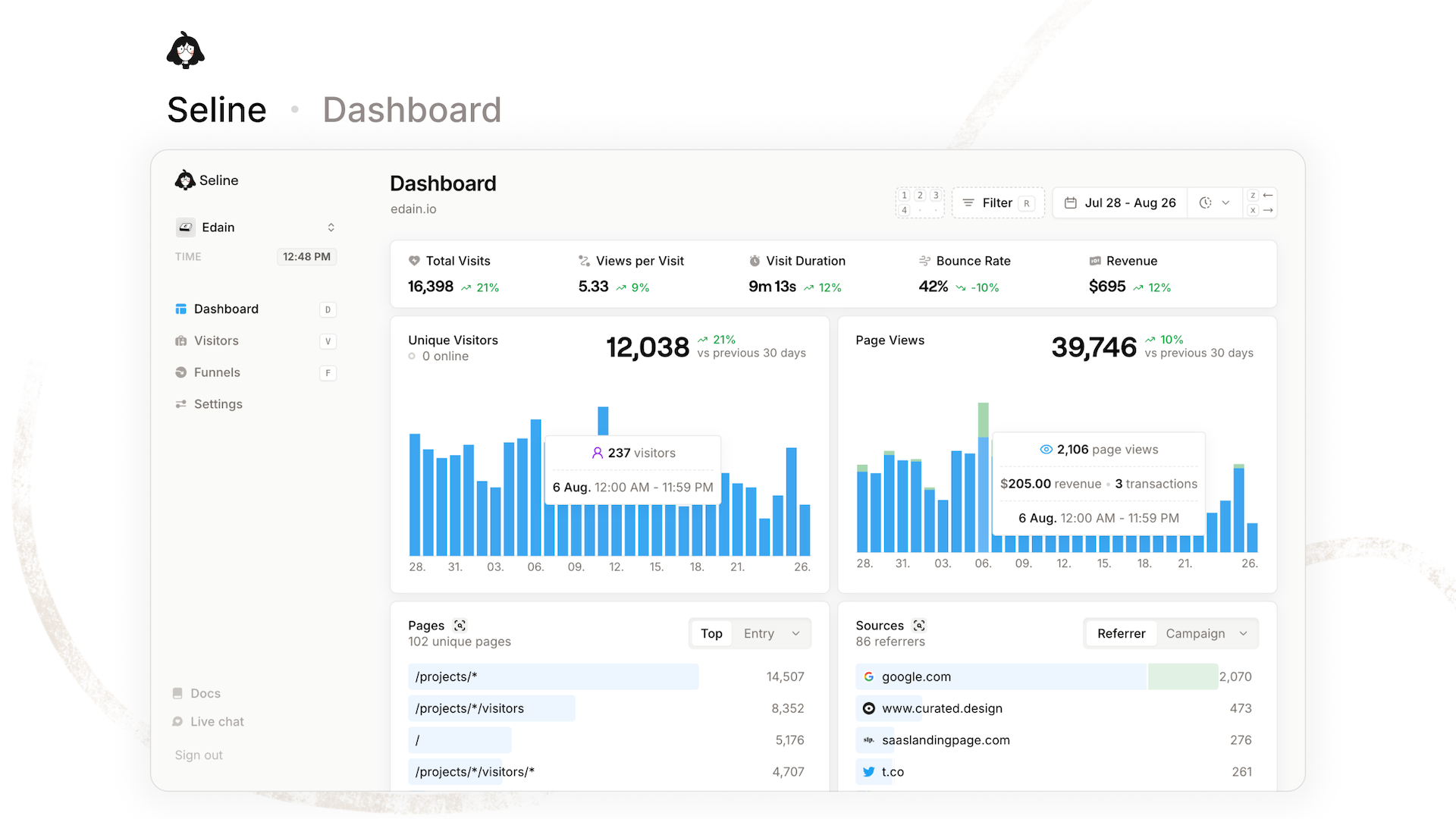Click the google.com referrer row
This screenshot has width=1456, height=819.
[x=1056, y=677]
